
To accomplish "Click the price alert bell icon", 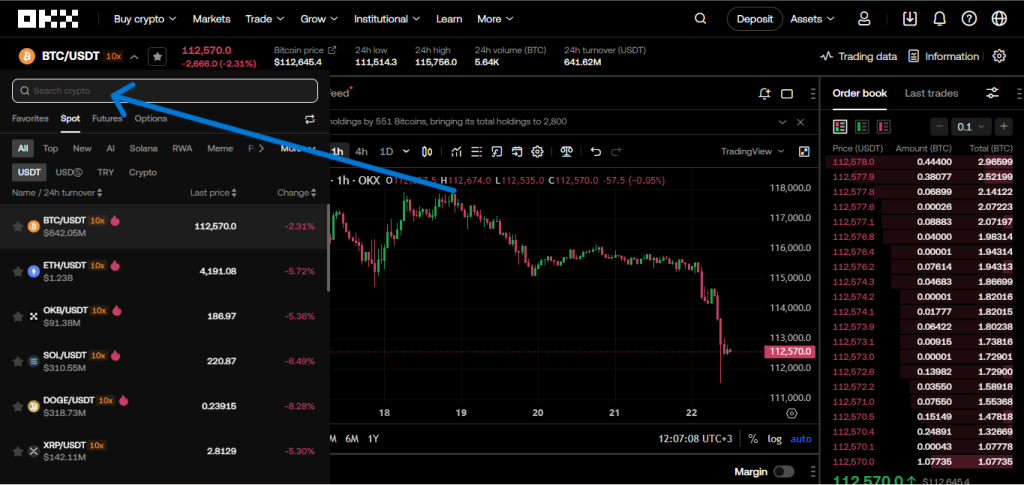I will pos(765,94).
